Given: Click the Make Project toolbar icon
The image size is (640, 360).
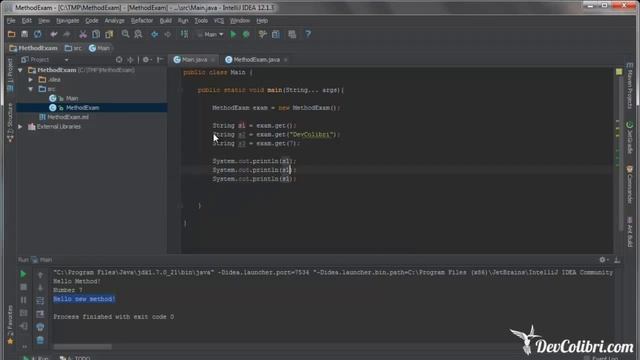Looking at the screenshot, I should [184, 34].
